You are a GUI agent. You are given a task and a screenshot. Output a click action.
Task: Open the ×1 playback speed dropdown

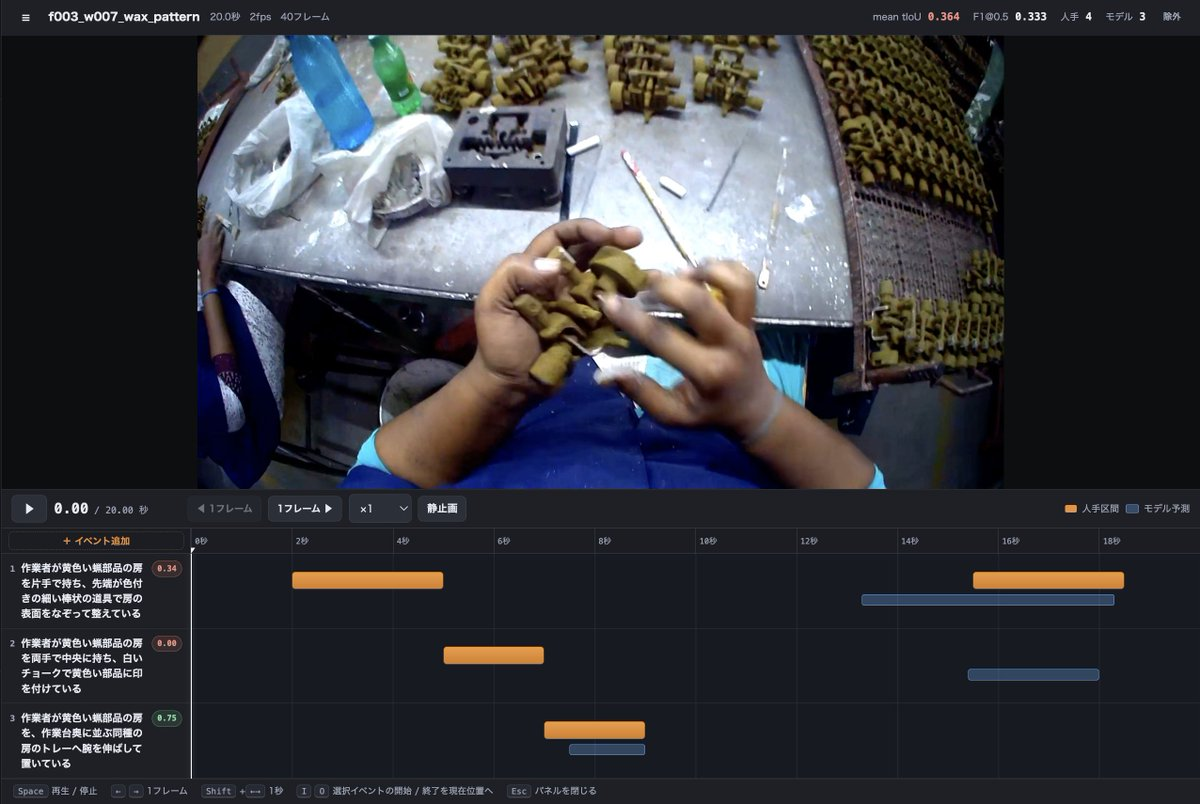pos(380,509)
